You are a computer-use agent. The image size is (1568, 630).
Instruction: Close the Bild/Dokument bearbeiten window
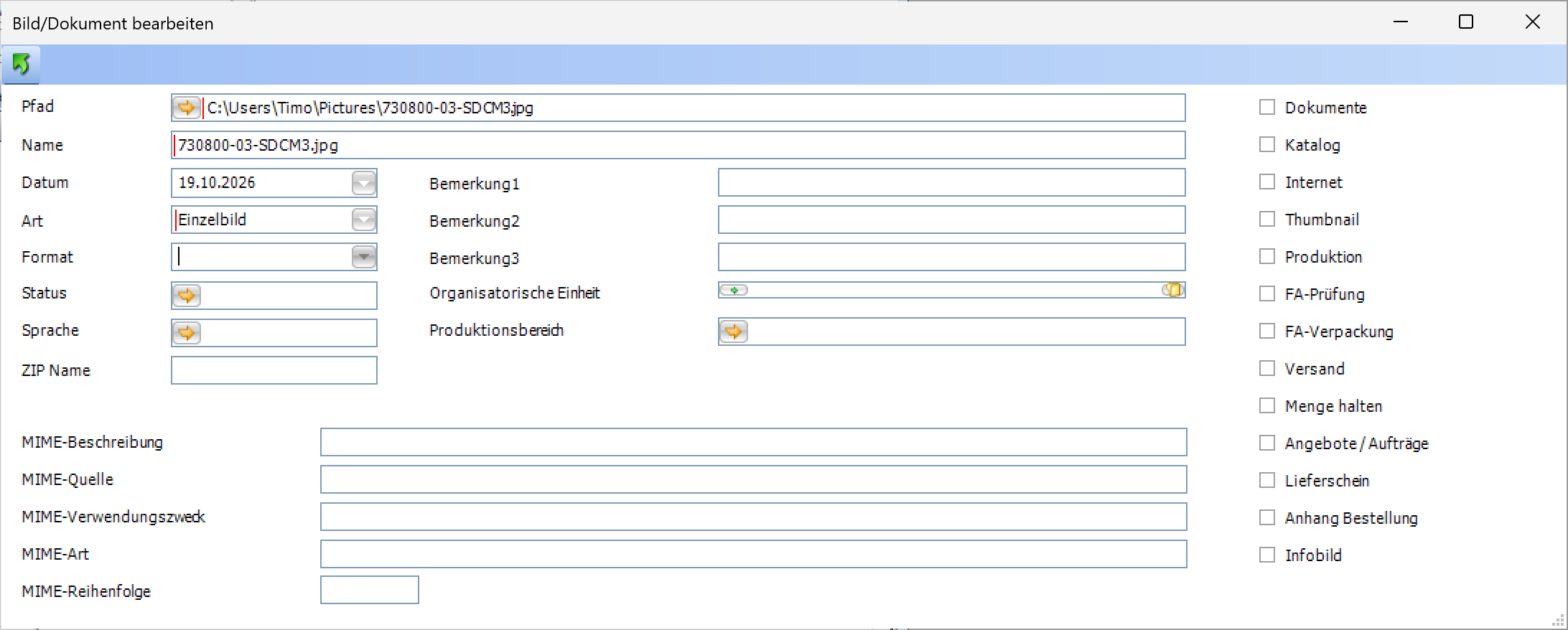pos(1532,22)
